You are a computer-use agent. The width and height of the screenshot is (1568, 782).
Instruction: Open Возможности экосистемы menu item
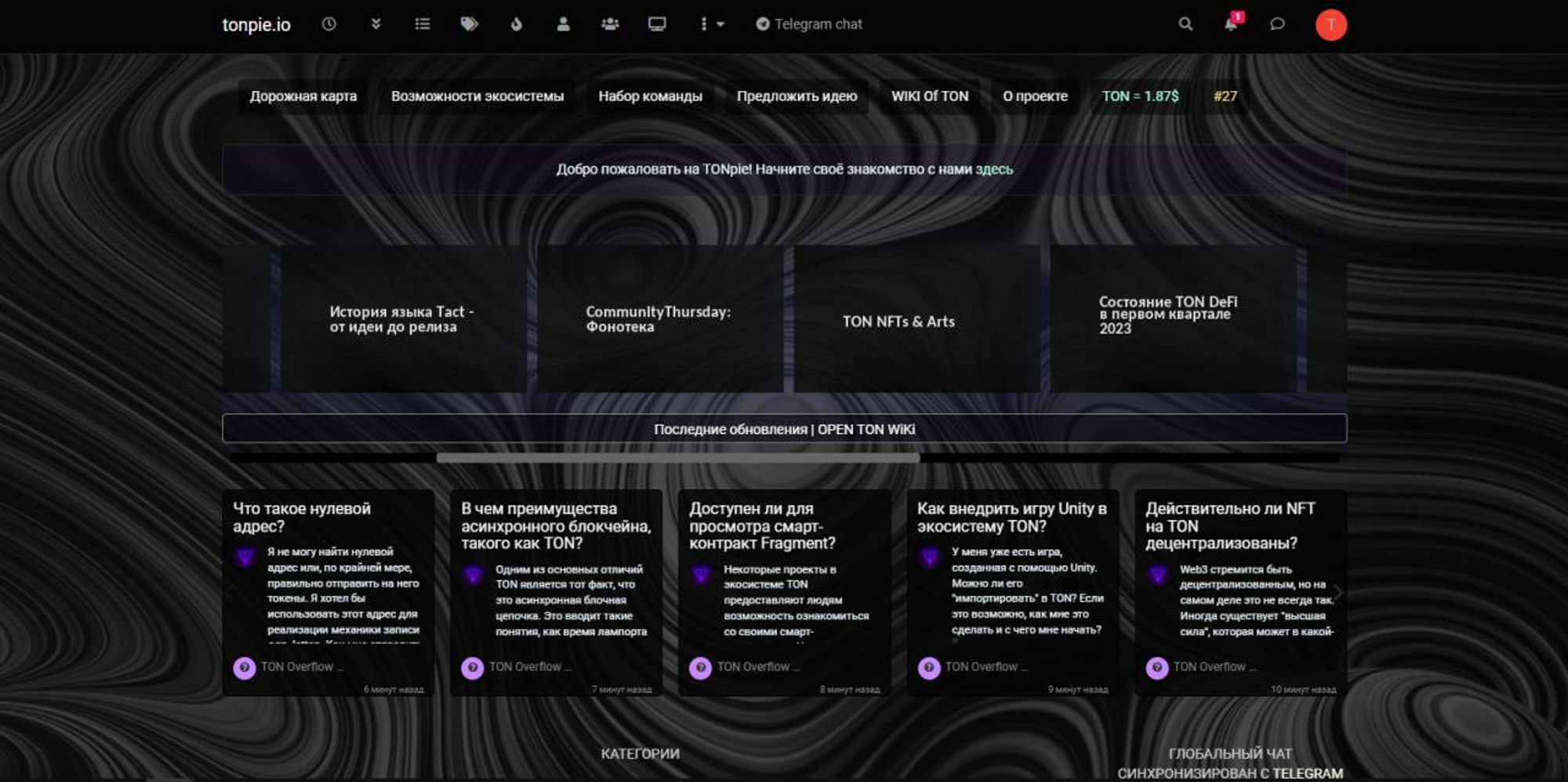(x=477, y=96)
